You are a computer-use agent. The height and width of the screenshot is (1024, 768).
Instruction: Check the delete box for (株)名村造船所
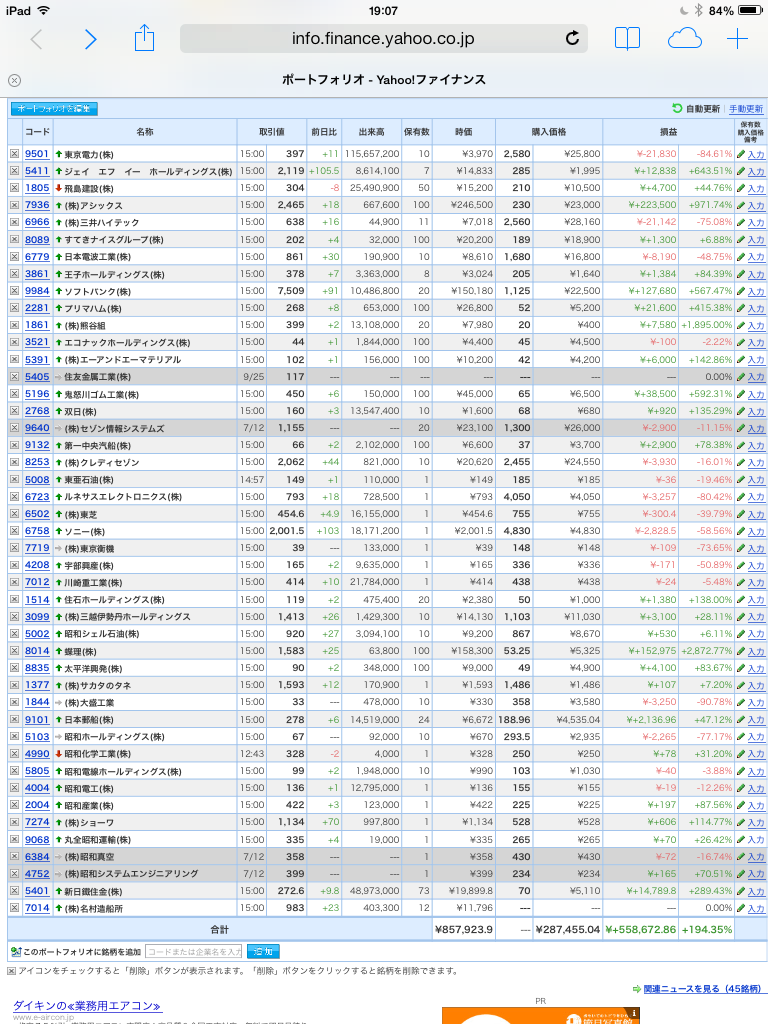pos(14,908)
